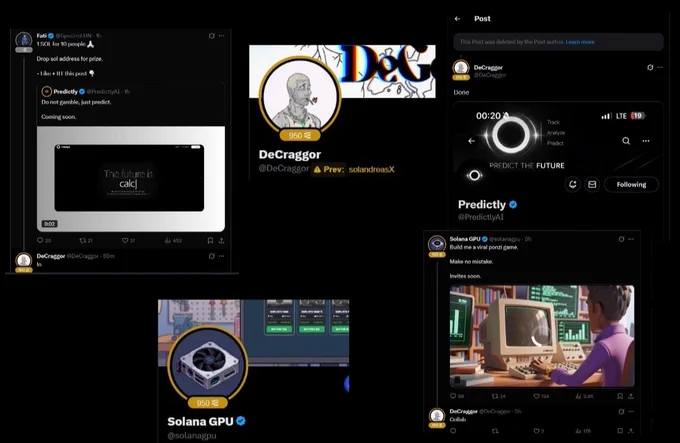Like DeCraggor's "Collab" reply

click(x=536, y=430)
